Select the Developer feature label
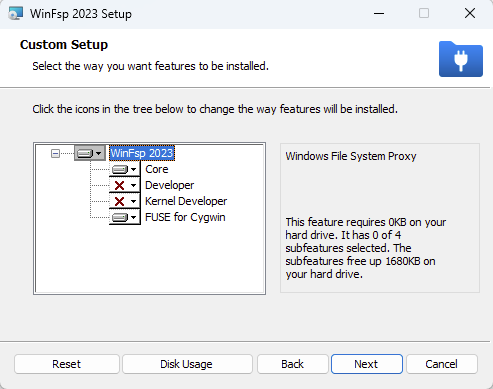The width and height of the screenshot is (493, 389). [169, 185]
